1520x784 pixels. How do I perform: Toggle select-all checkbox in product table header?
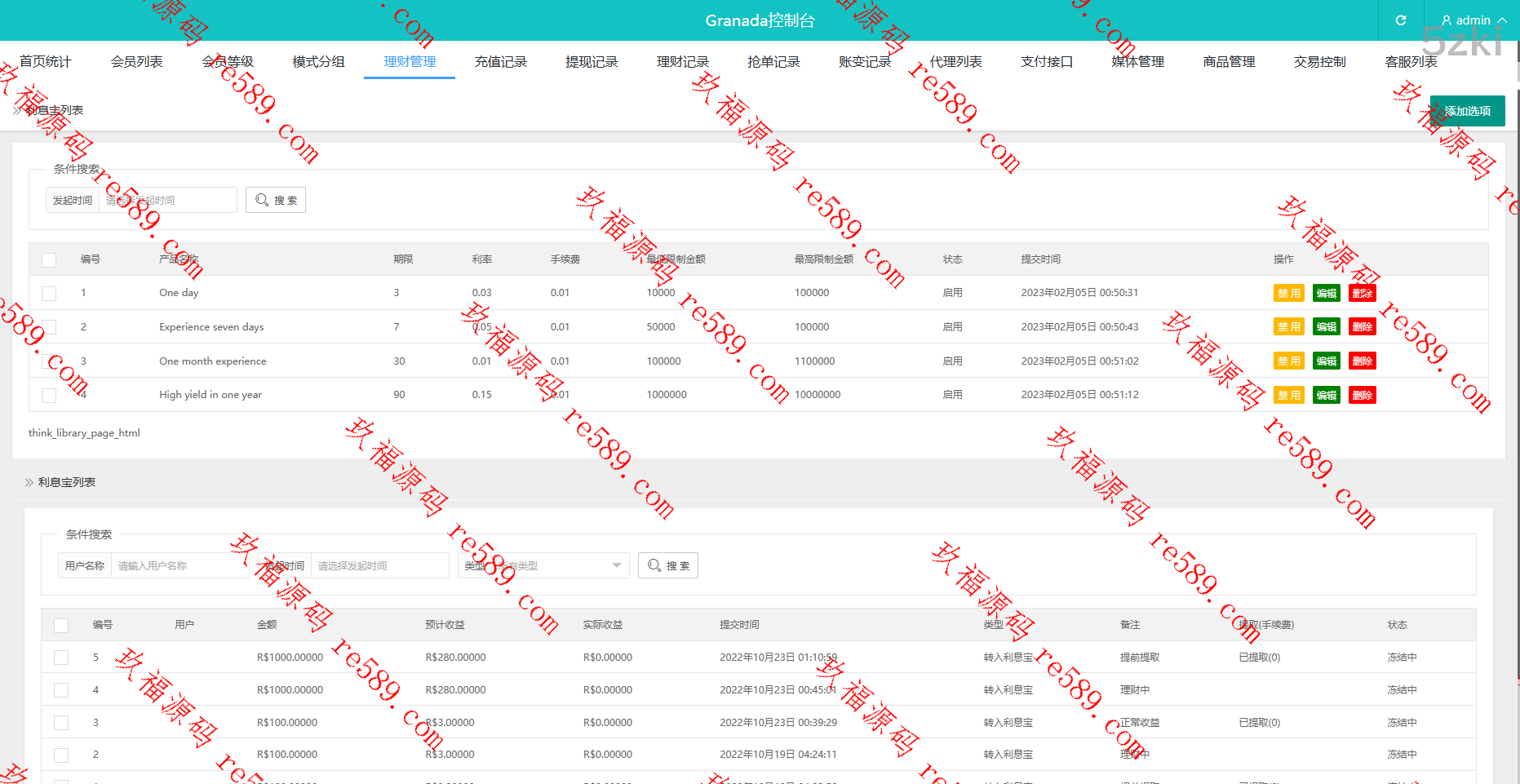49,260
